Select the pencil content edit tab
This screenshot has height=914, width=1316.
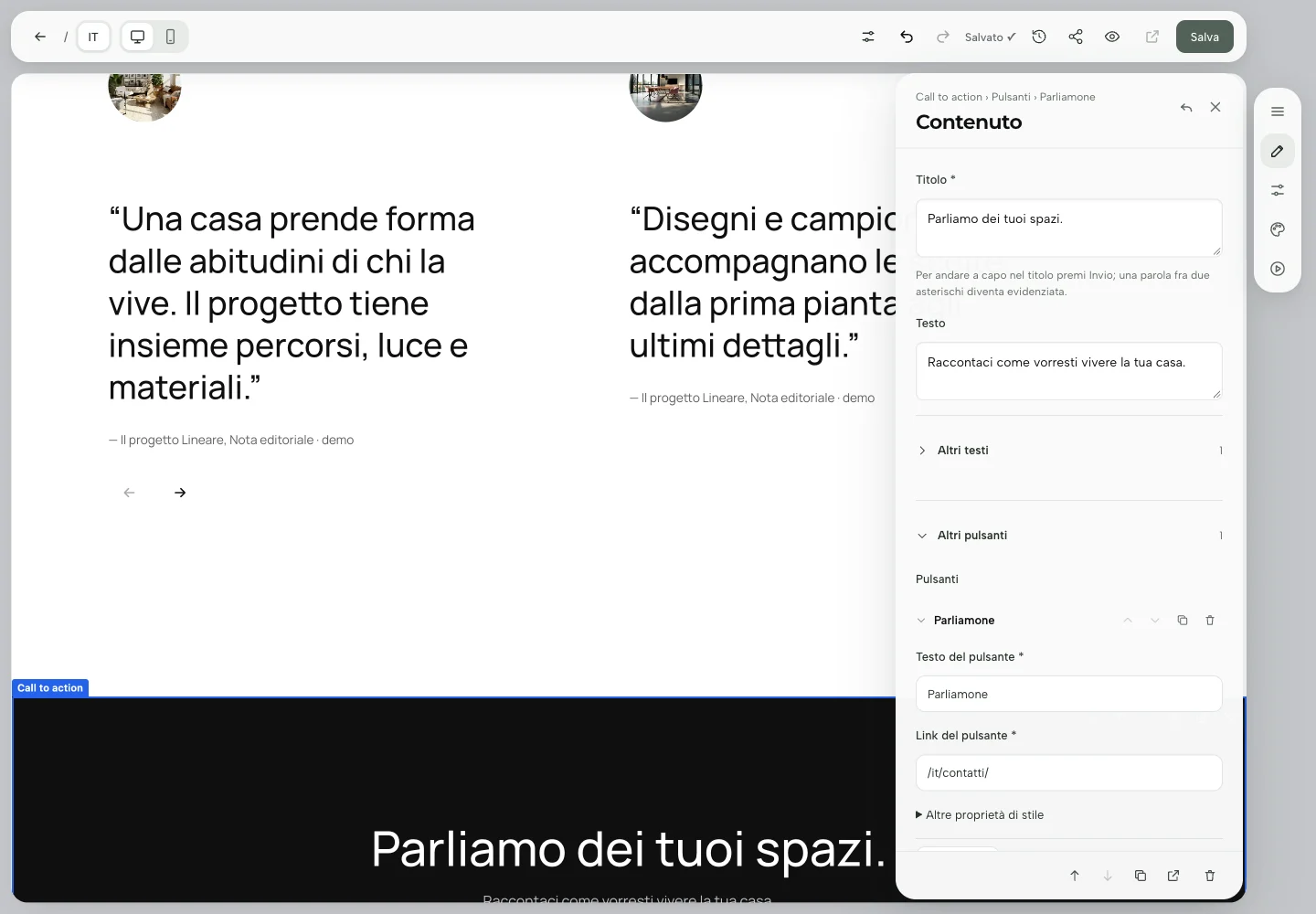pyautogui.click(x=1278, y=151)
